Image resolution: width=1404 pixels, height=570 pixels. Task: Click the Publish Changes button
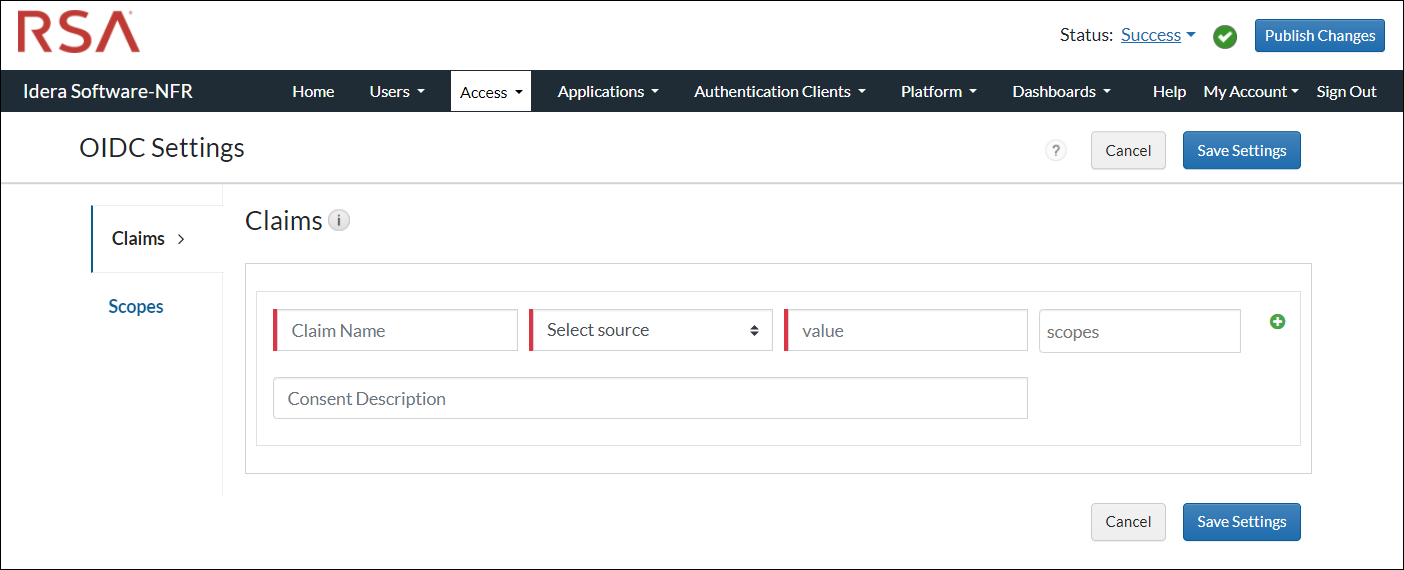(x=1320, y=35)
